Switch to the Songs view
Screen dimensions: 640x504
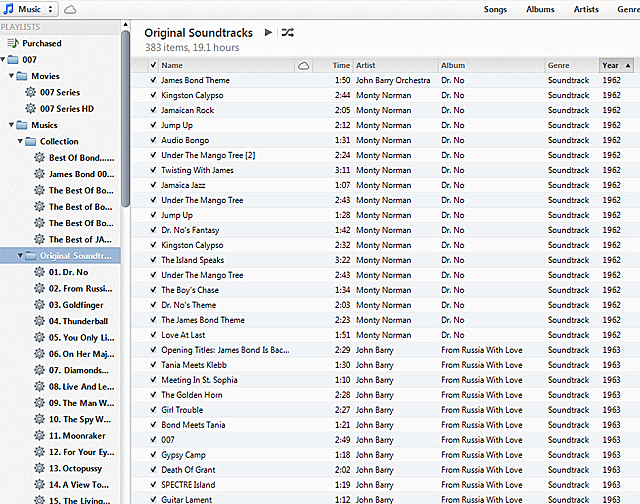[495, 9]
